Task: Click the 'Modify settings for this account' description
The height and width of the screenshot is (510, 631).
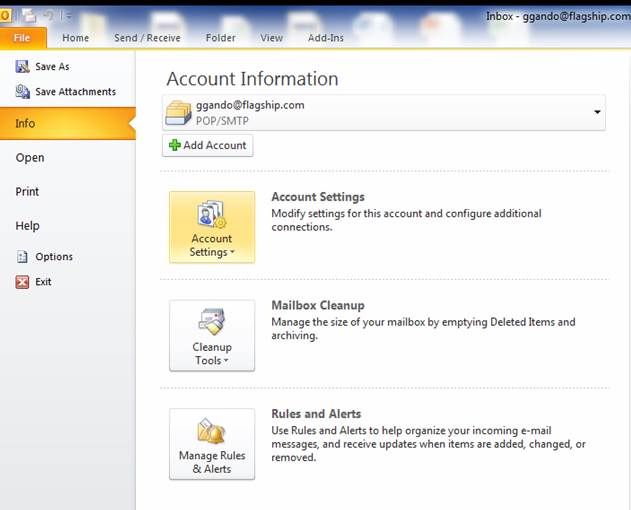Action: 406,220
